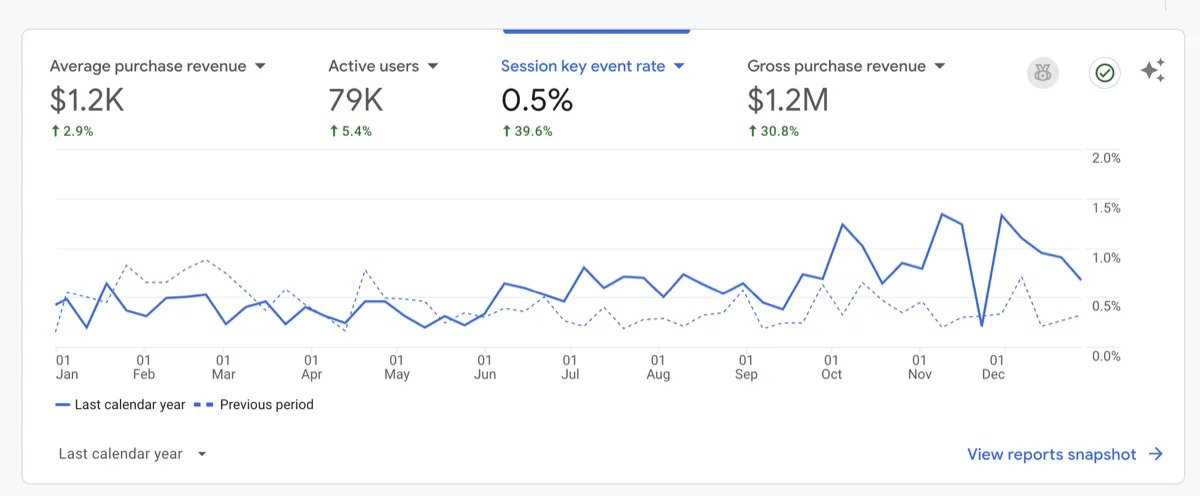Click the sharp dip before 01 Dec

(982, 325)
